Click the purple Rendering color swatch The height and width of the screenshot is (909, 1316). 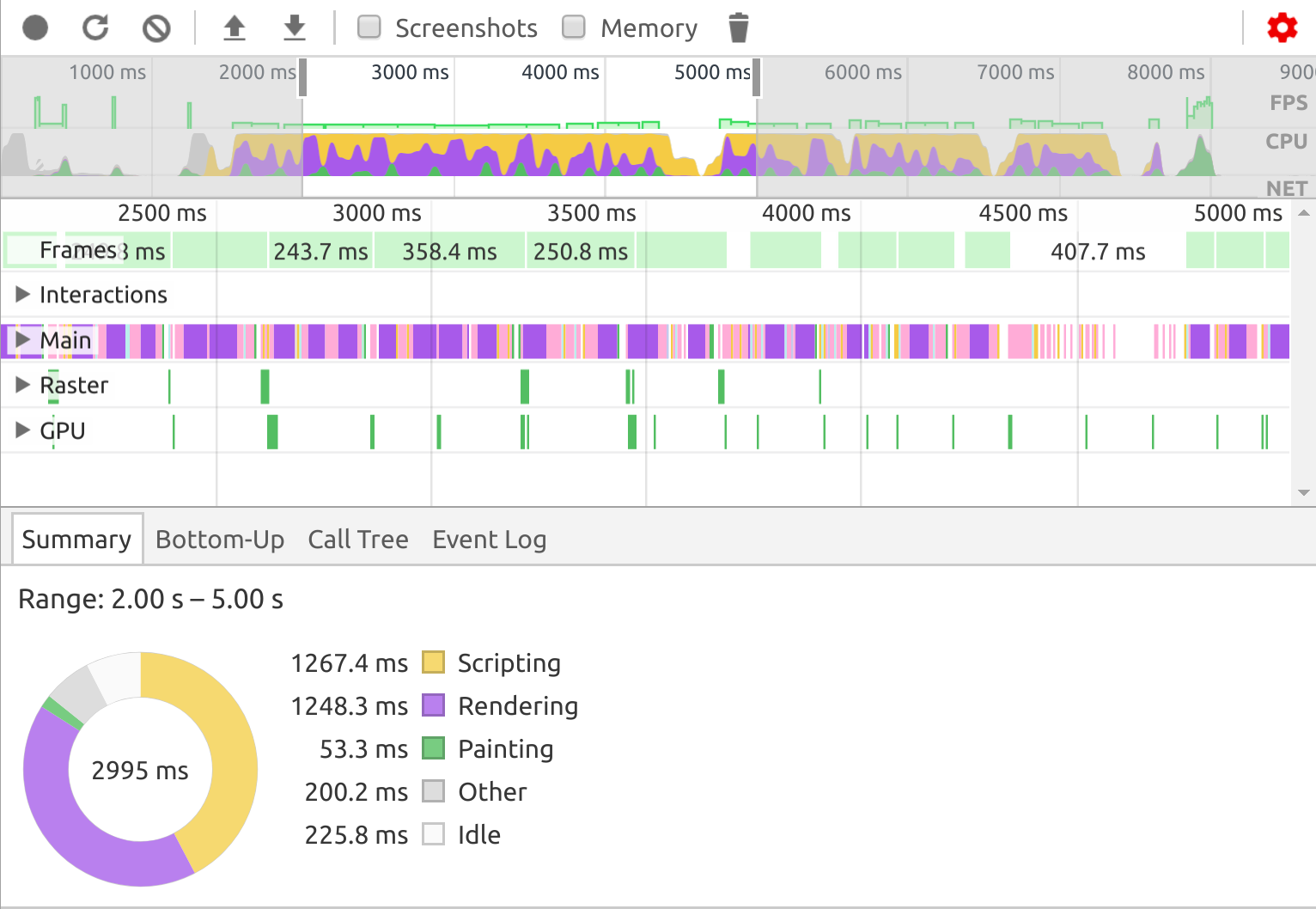(x=434, y=705)
